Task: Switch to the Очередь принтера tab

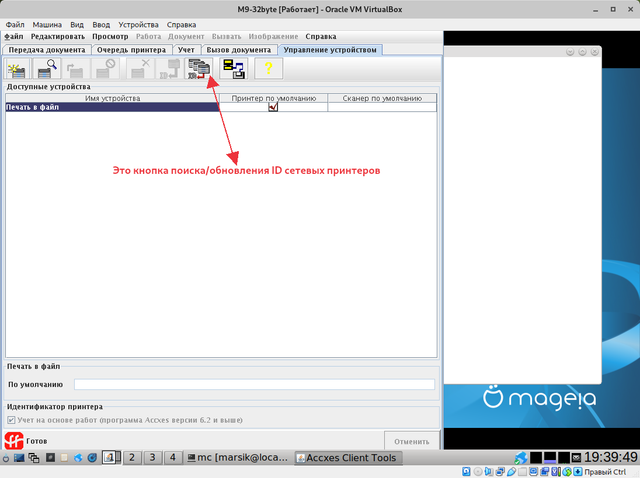Action: point(131,50)
